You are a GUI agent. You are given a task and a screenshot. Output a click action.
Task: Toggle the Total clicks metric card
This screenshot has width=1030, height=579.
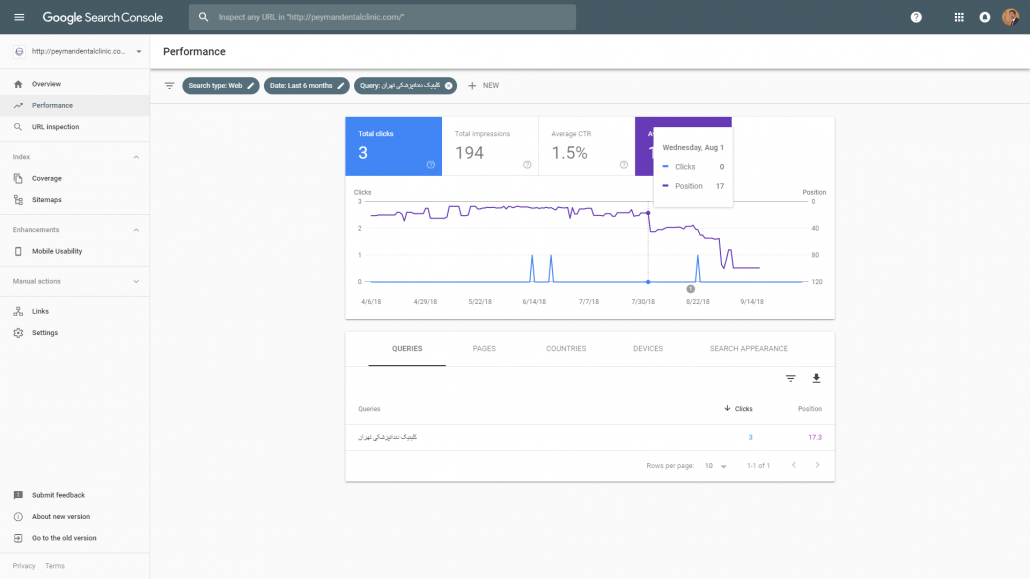[x=393, y=146]
